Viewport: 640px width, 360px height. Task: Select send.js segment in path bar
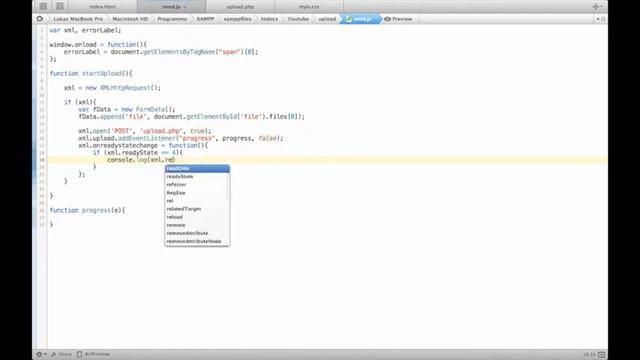[361, 19]
